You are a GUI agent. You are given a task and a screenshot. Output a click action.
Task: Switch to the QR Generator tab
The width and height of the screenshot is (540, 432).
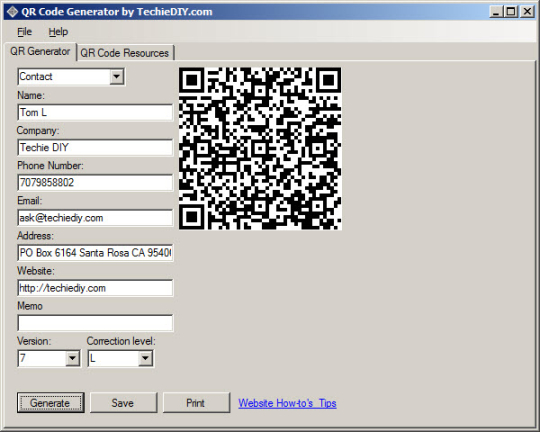(x=40, y=51)
